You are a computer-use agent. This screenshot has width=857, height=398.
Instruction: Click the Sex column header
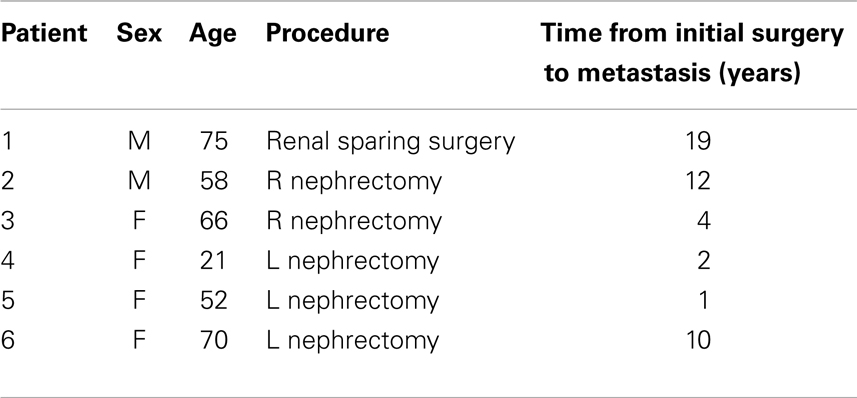point(139,33)
